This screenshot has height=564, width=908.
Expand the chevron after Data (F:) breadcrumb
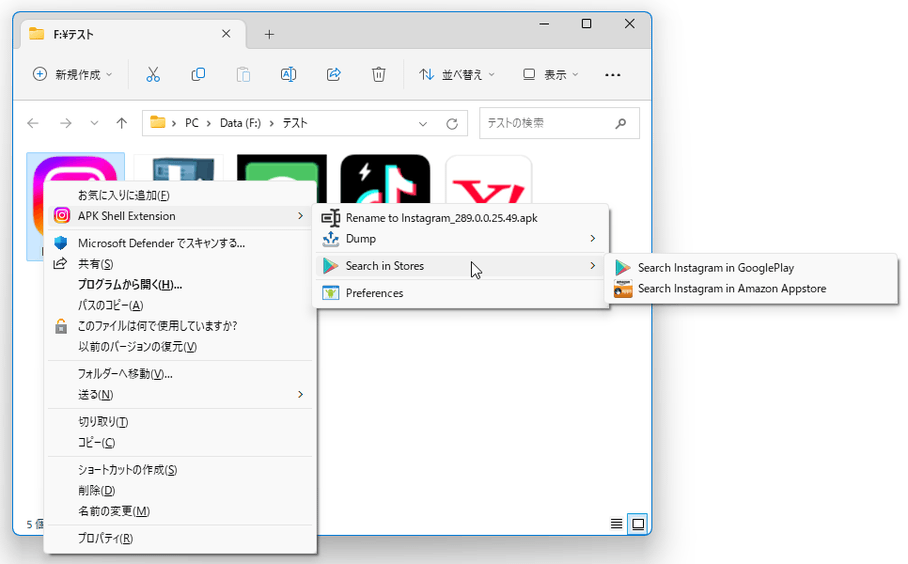pyautogui.click(x=271, y=123)
